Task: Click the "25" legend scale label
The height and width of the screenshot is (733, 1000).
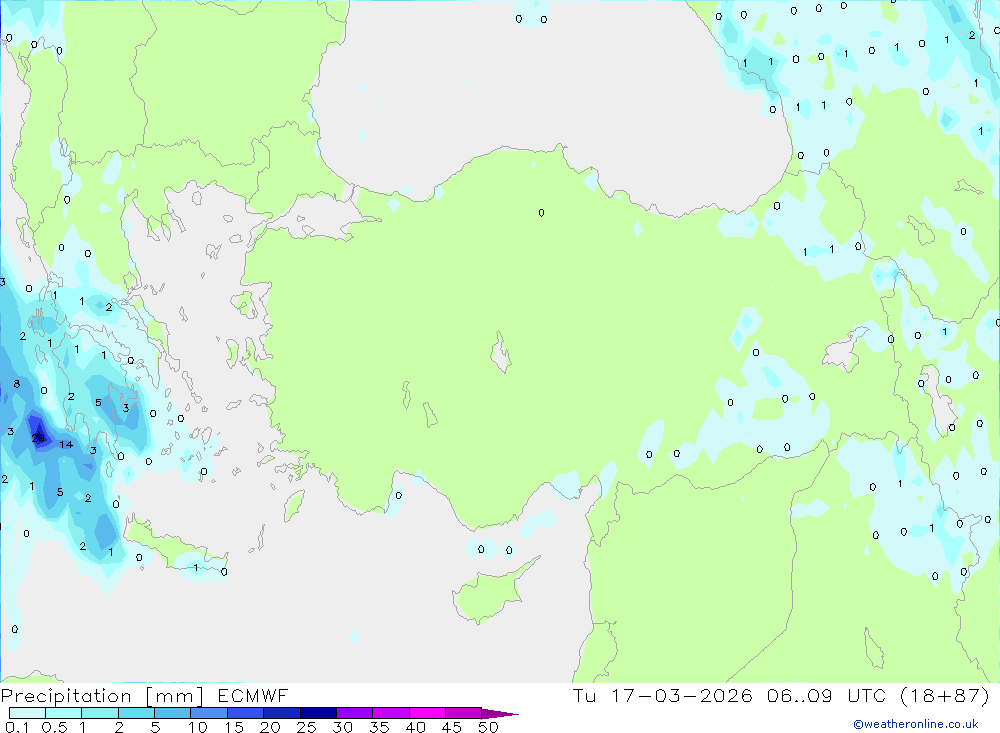Action: 306,727
